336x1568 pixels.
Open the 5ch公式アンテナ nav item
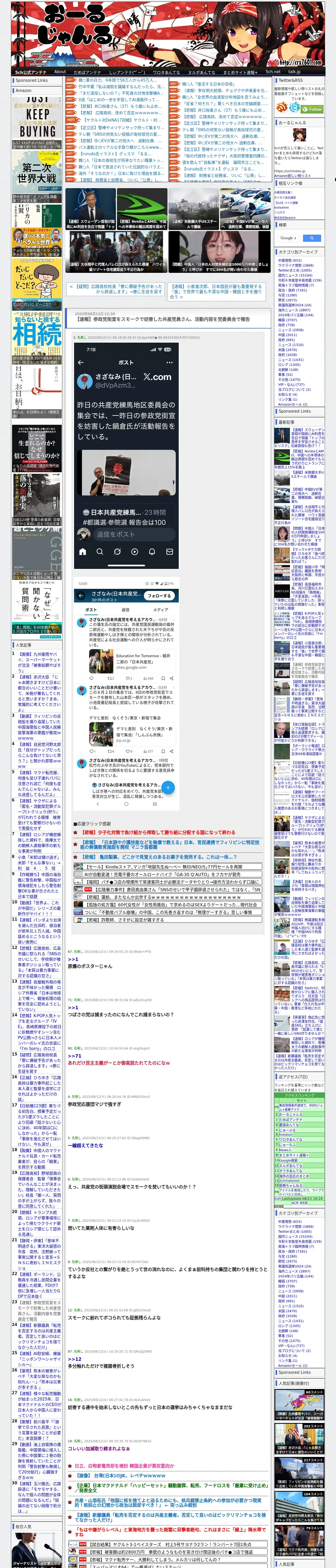(31, 72)
